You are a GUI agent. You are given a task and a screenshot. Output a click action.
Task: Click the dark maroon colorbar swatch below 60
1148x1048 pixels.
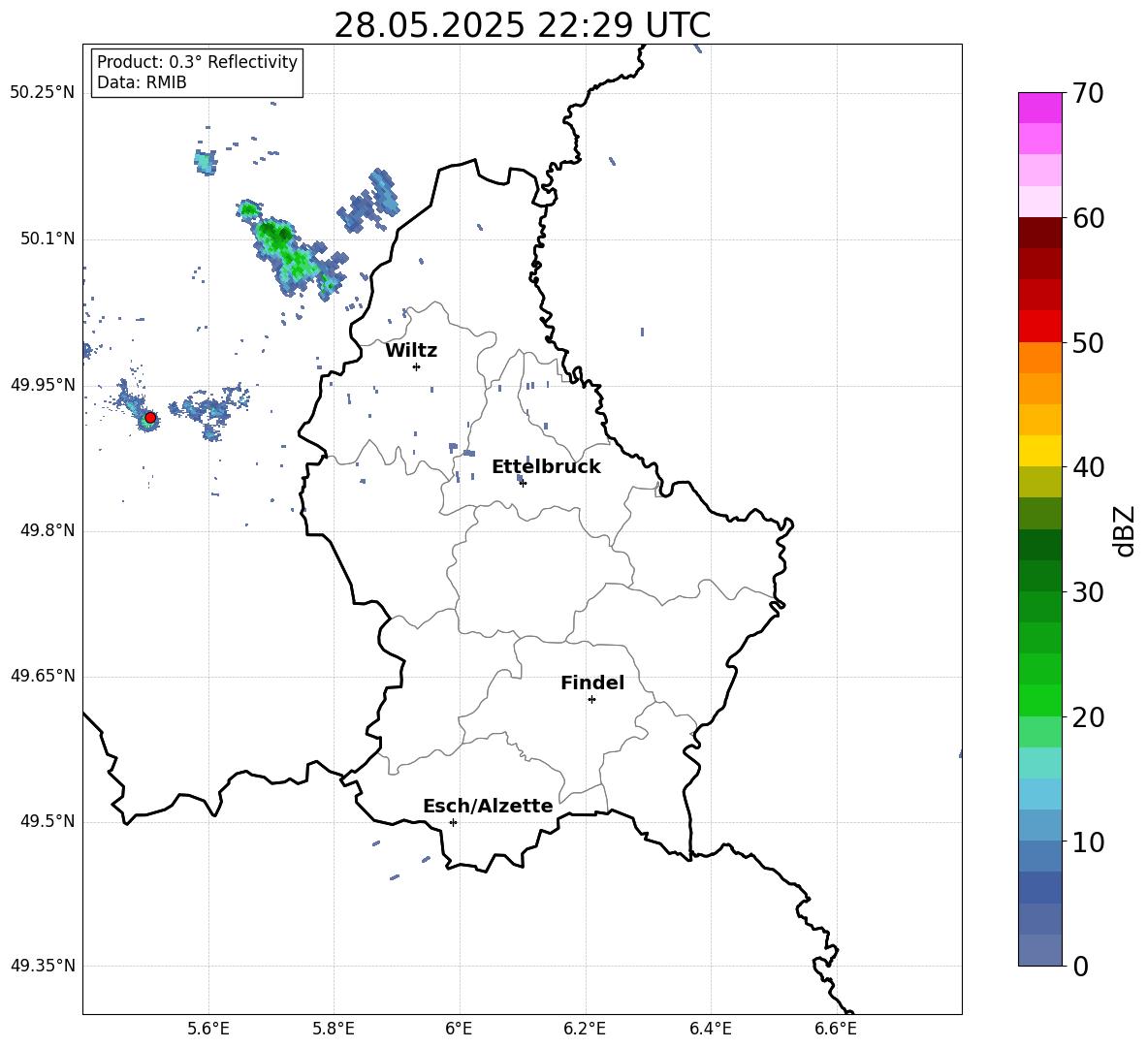click(x=1039, y=233)
